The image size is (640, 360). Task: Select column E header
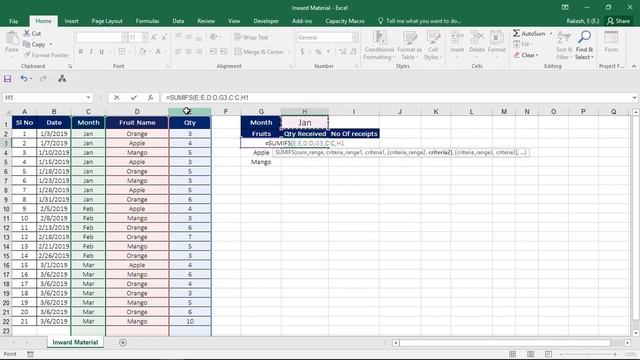190,111
